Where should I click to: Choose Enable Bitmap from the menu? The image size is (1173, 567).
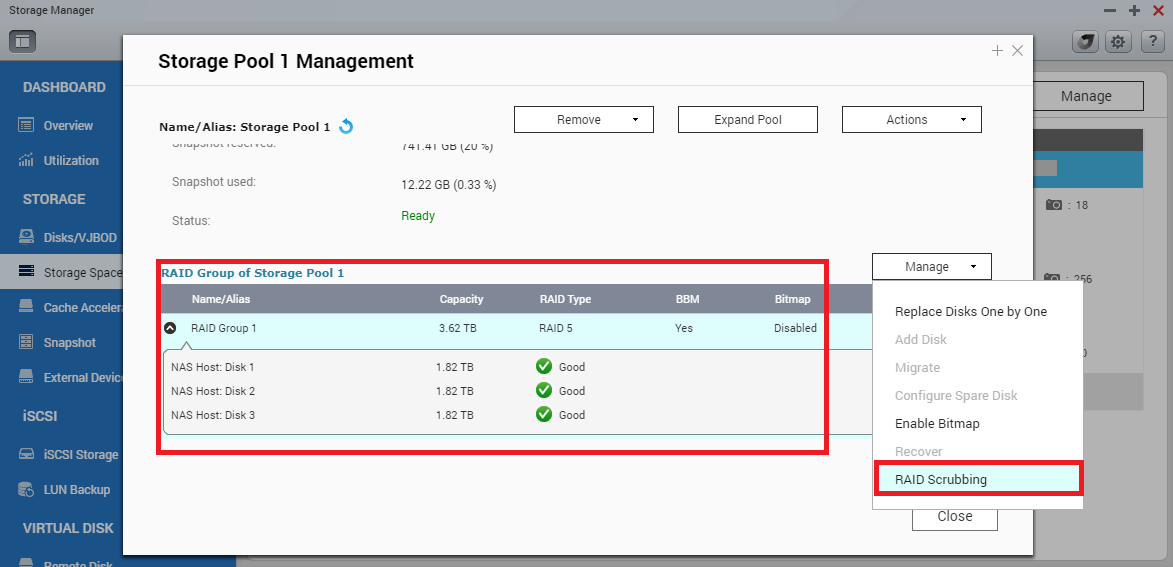coord(978,423)
